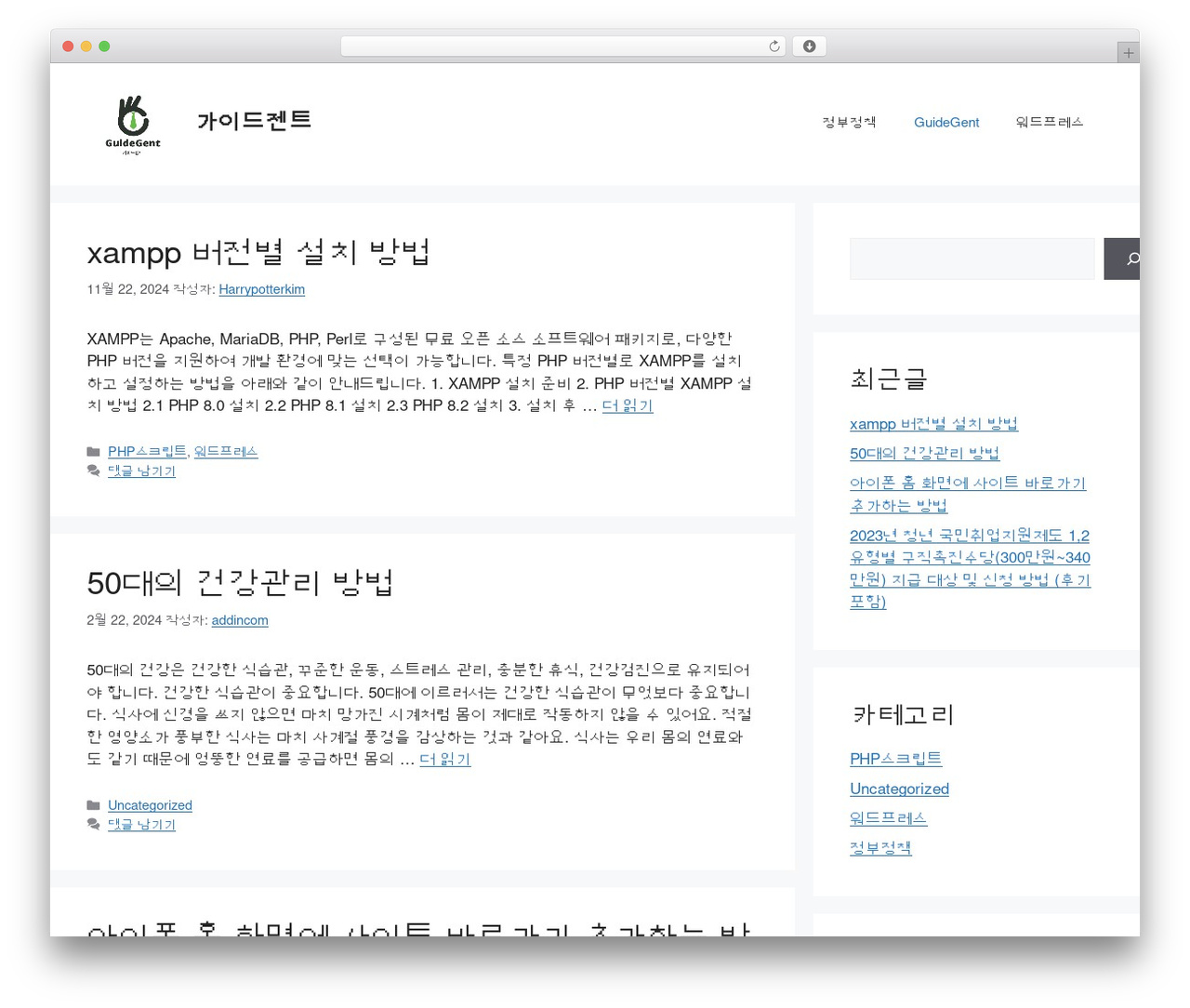Focus the sidebar search field
This screenshot has width=1190, height=1008.
coord(972,259)
